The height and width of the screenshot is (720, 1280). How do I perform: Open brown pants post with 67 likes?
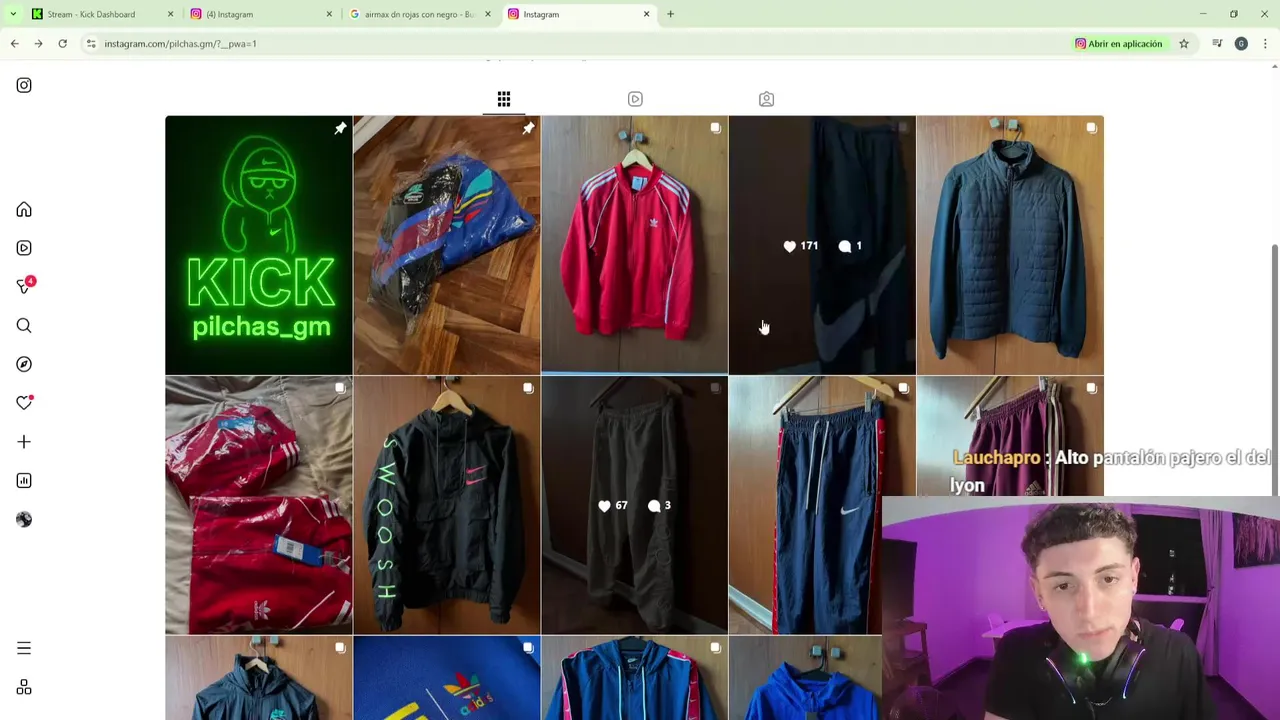tap(634, 505)
